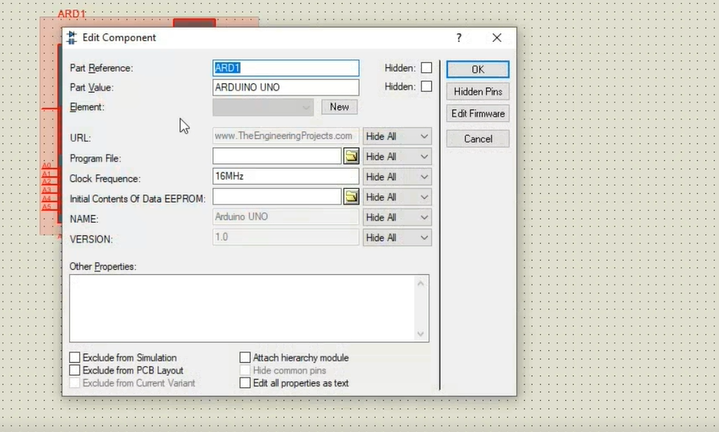Click Other Properties scrollbar up arrow
This screenshot has width=719, height=432.
click(x=420, y=283)
